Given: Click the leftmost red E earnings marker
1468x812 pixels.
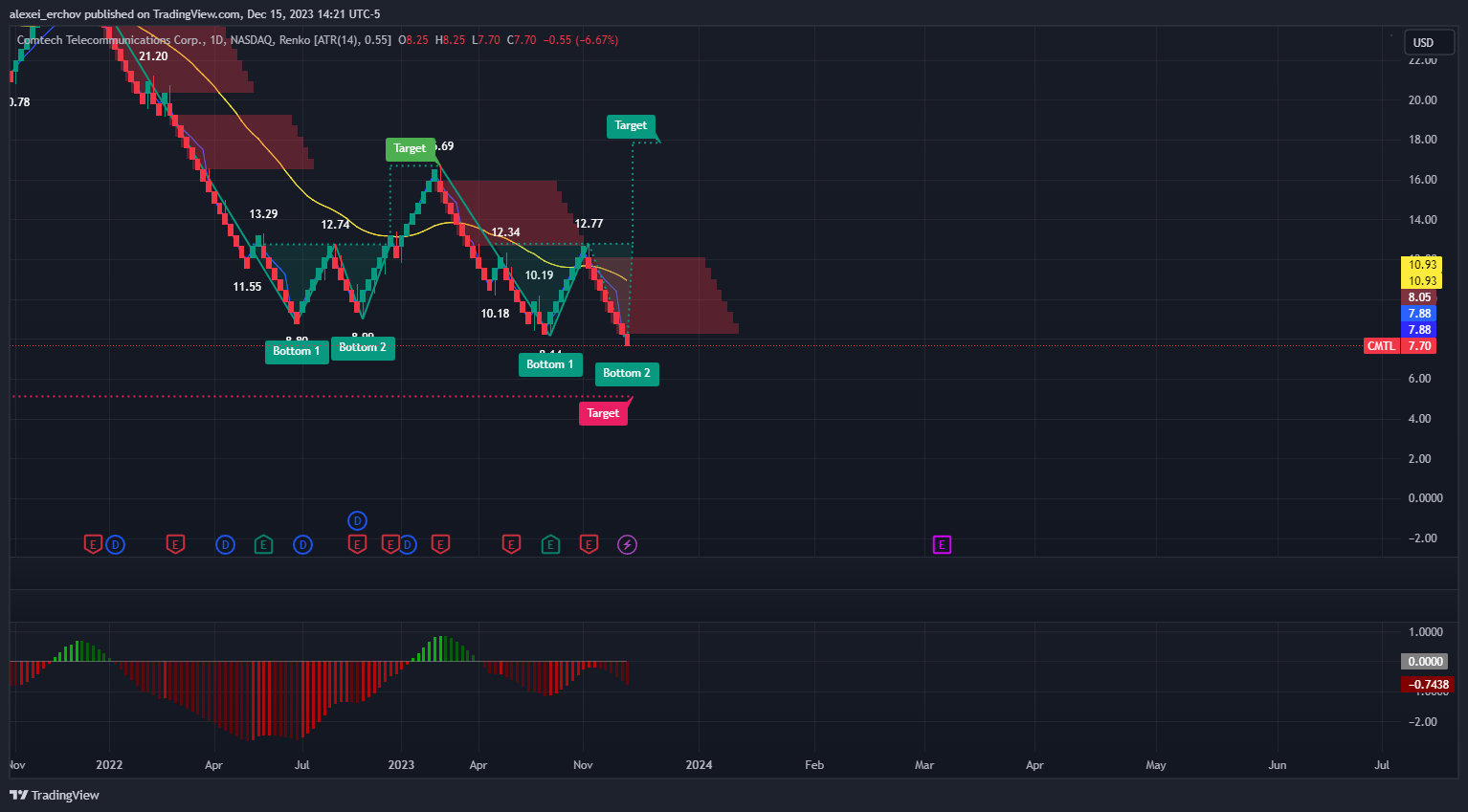Looking at the screenshot, I should pos(93,544).
